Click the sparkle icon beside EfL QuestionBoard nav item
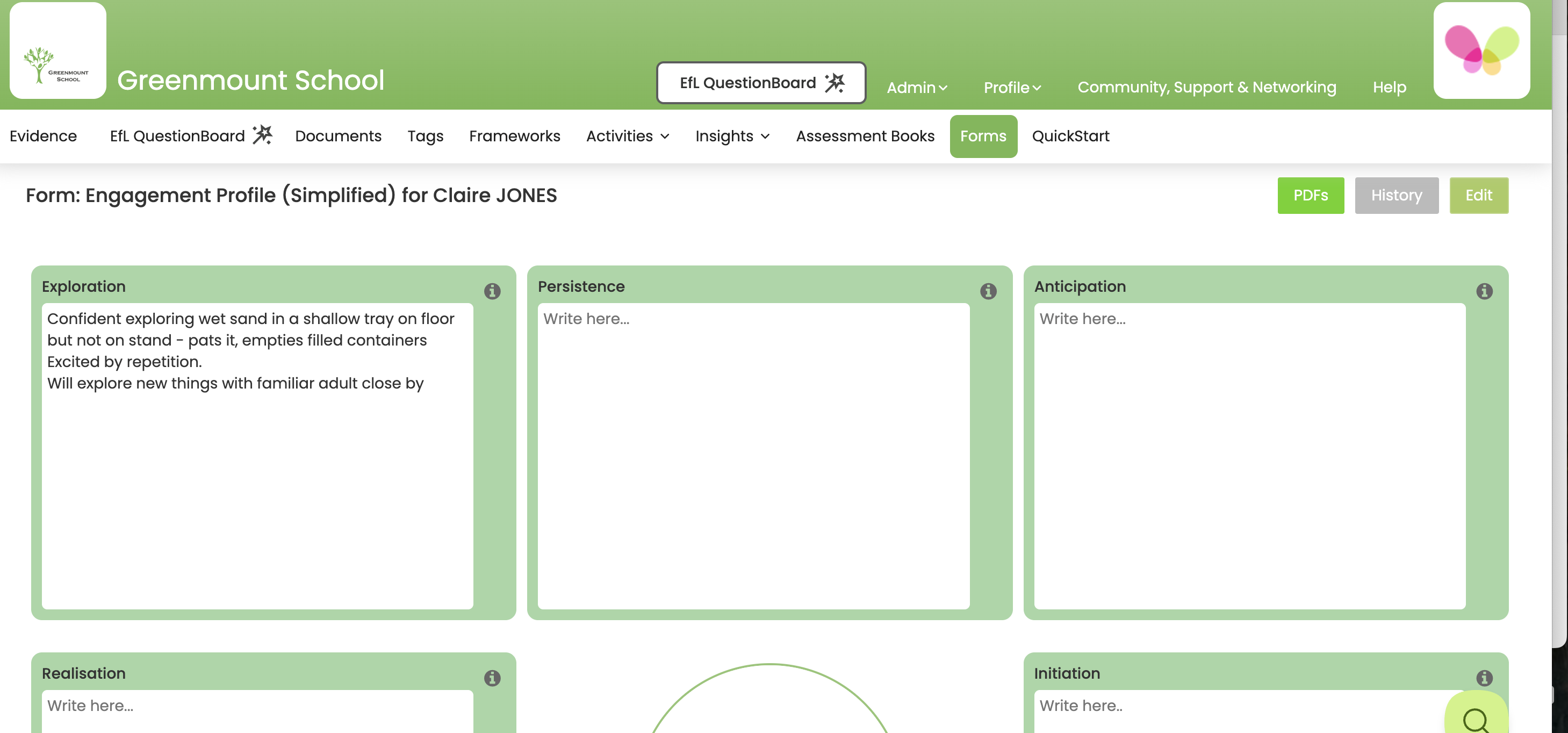The image size is (1568, 733). coord(263,134)
